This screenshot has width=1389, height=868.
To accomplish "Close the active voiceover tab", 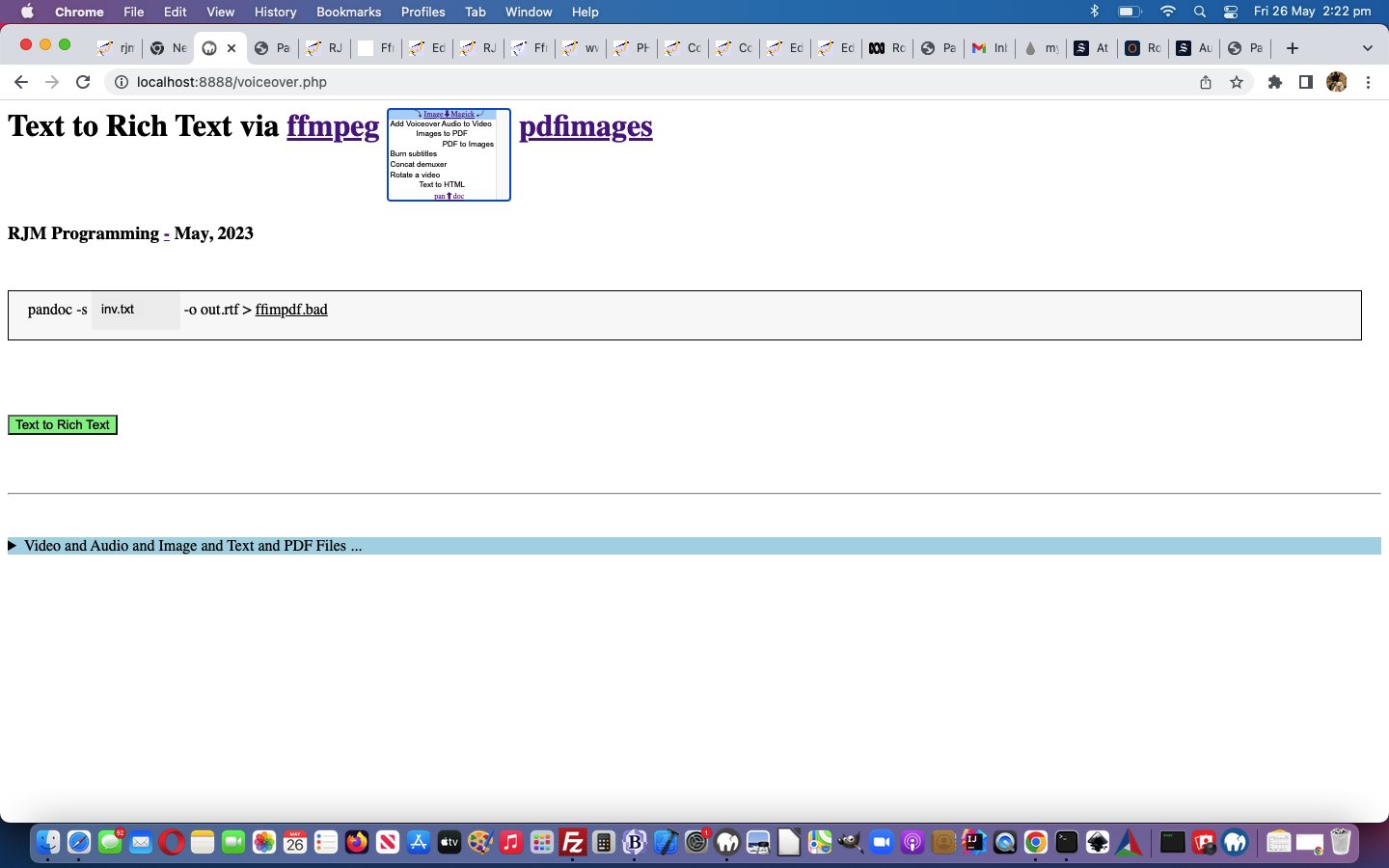I will (231, 48).
